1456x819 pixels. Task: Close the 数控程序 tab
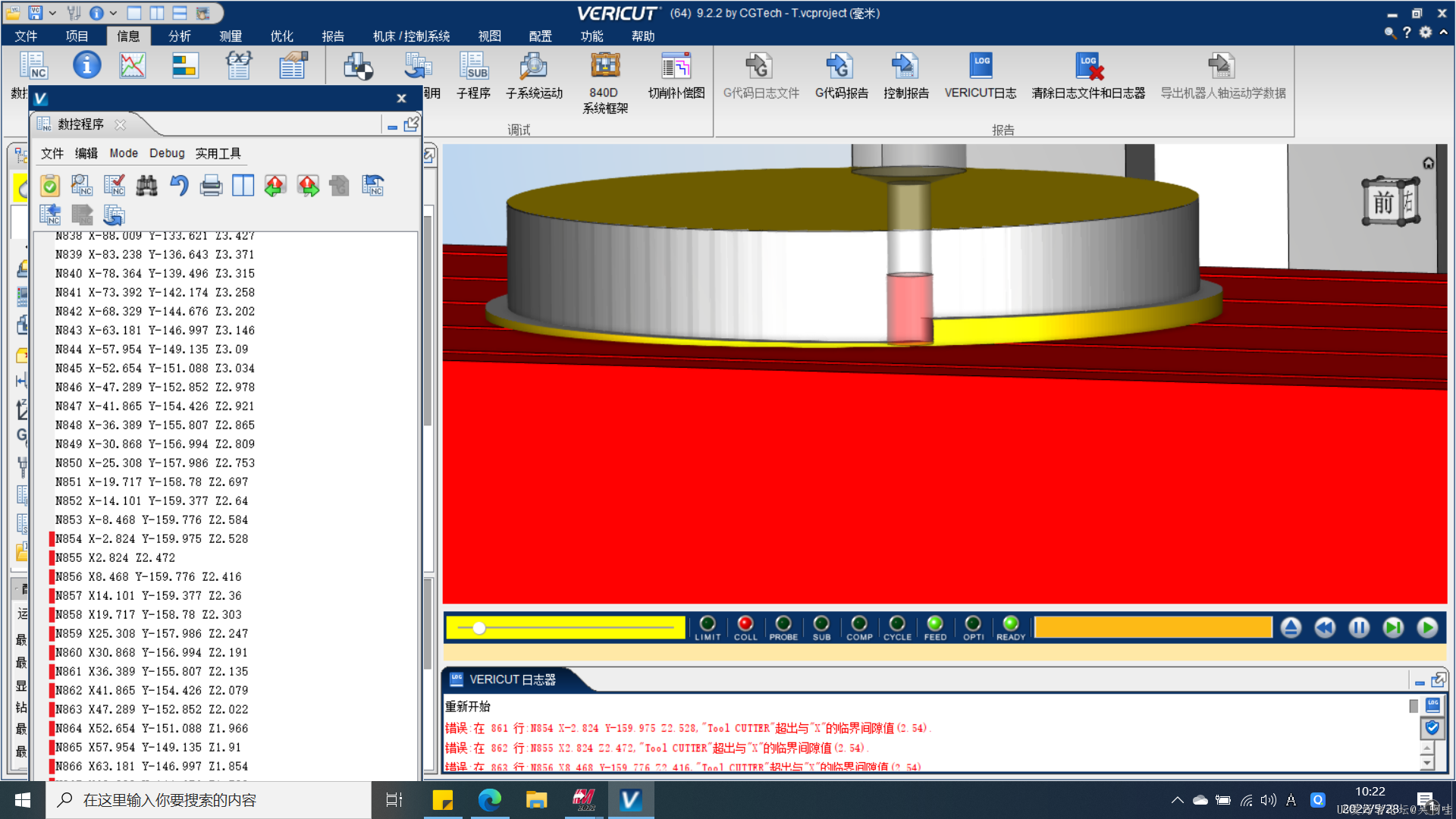pos(120,124)
